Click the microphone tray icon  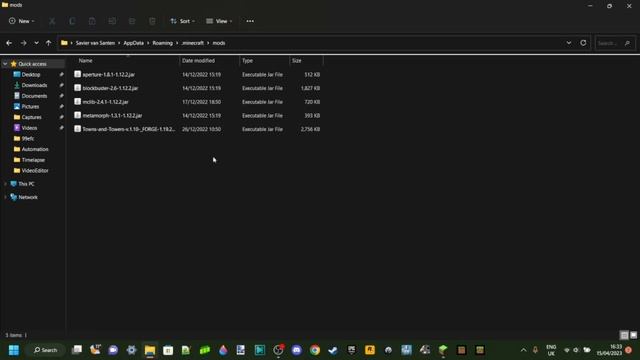pyautogui.click(x=535, y=350)
